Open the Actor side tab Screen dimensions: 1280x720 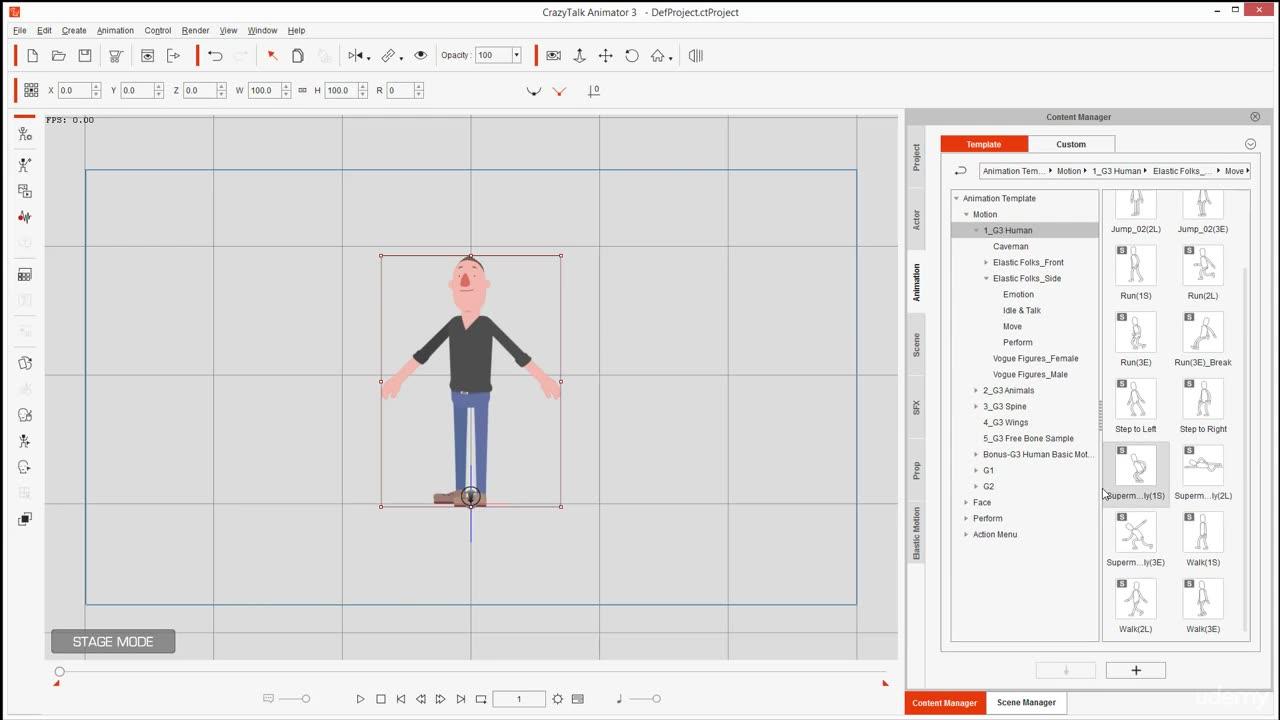pyautogui.click(x=916, y=220)
